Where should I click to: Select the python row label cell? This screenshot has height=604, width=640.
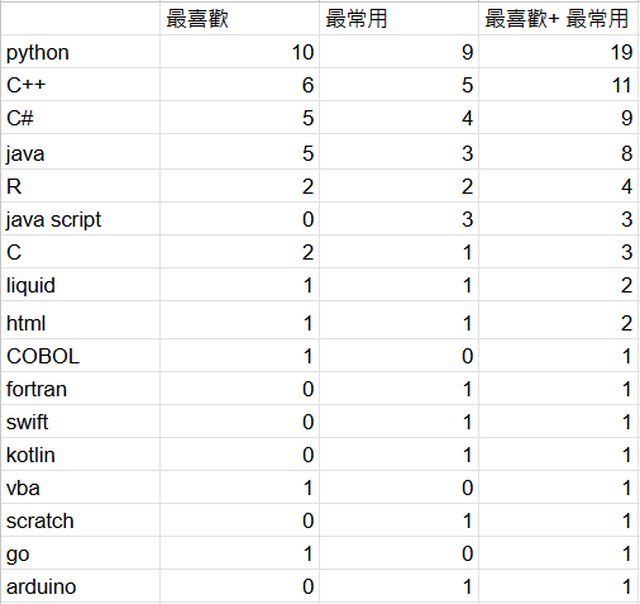[x=80, y=53]
